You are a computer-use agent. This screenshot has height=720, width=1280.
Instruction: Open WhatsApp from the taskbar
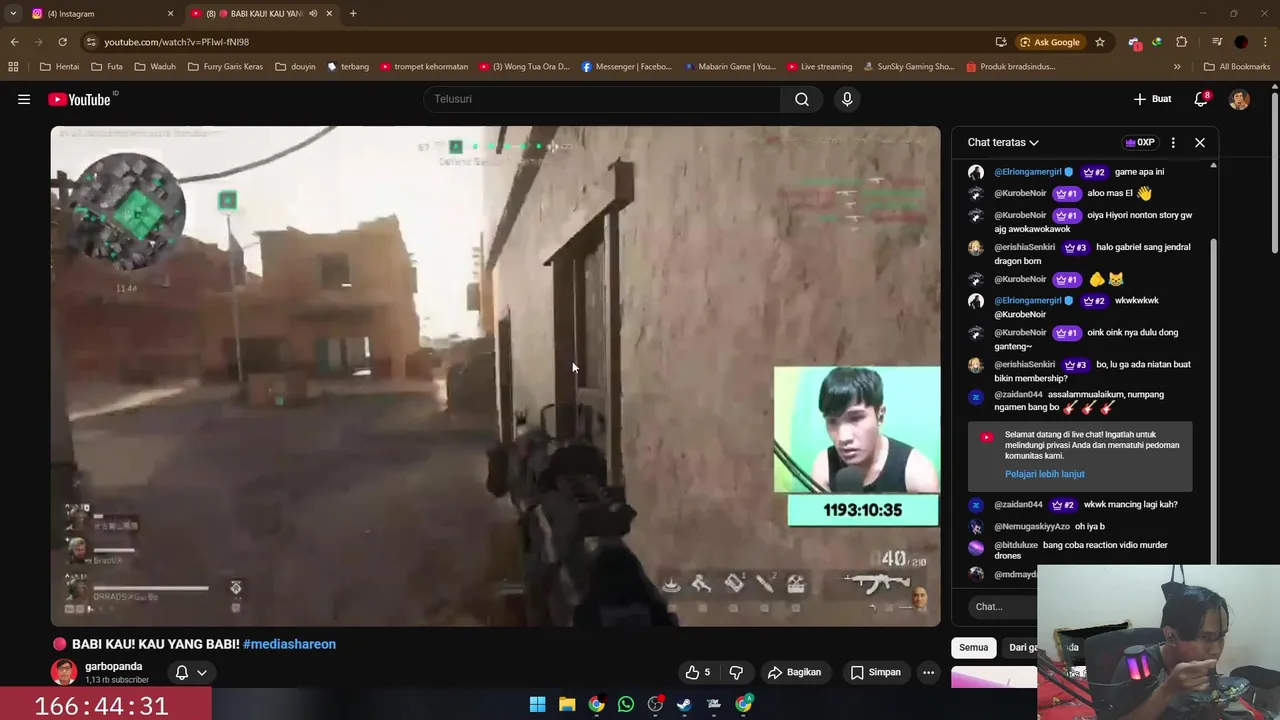tap(626, 705)
